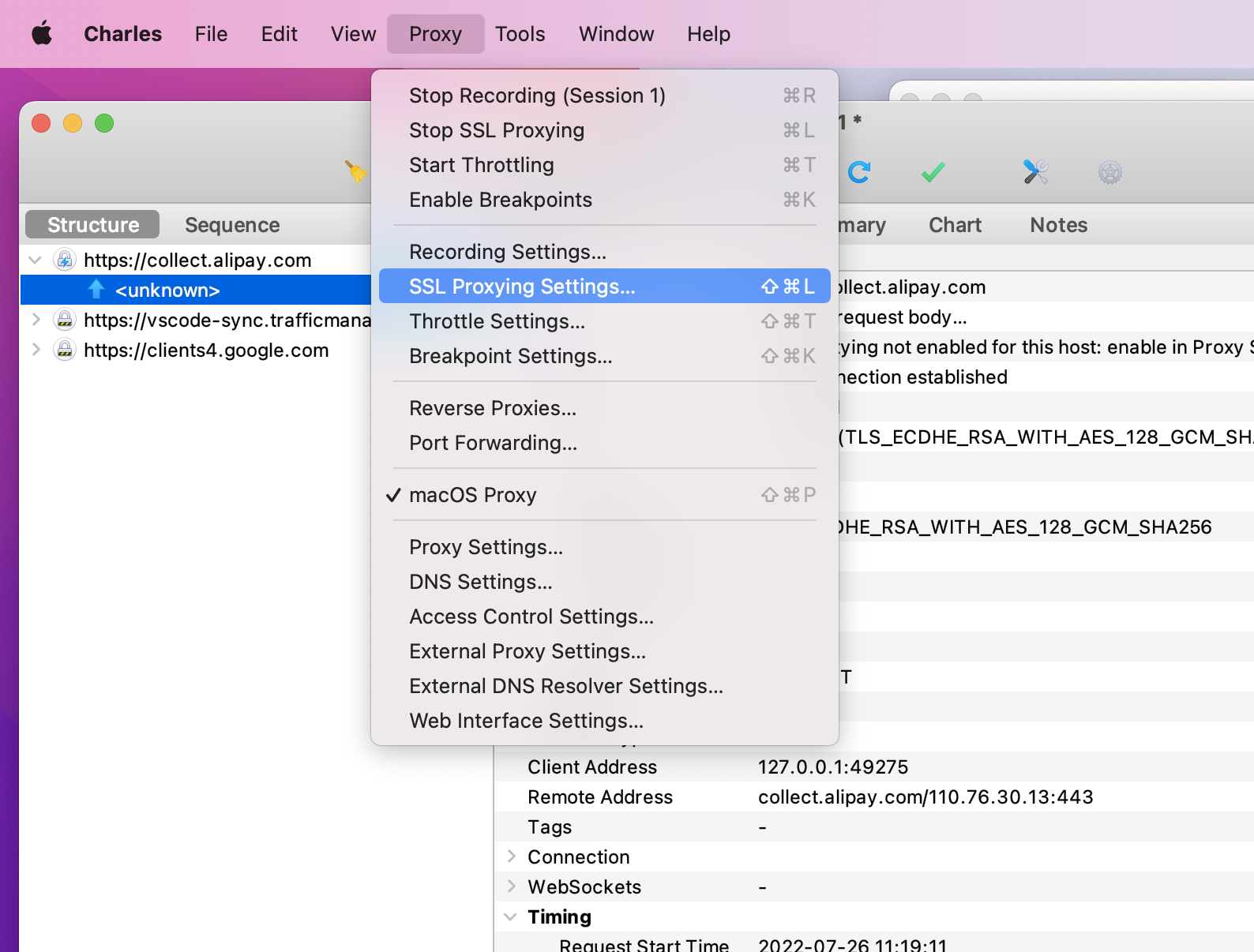Screen dimensions: 1254x952
Task: Open Access Control Settings... item
Action: coord(605,617)
